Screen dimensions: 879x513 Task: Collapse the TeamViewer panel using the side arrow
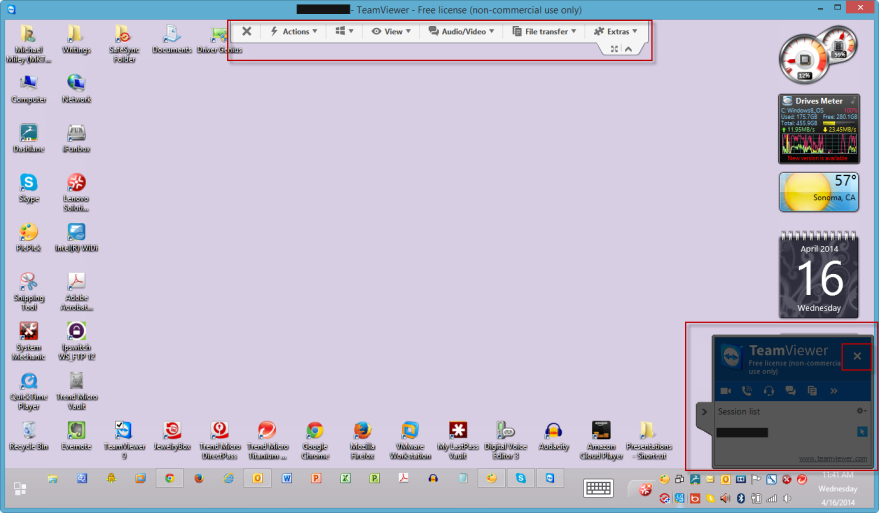(x=703, y=411)
